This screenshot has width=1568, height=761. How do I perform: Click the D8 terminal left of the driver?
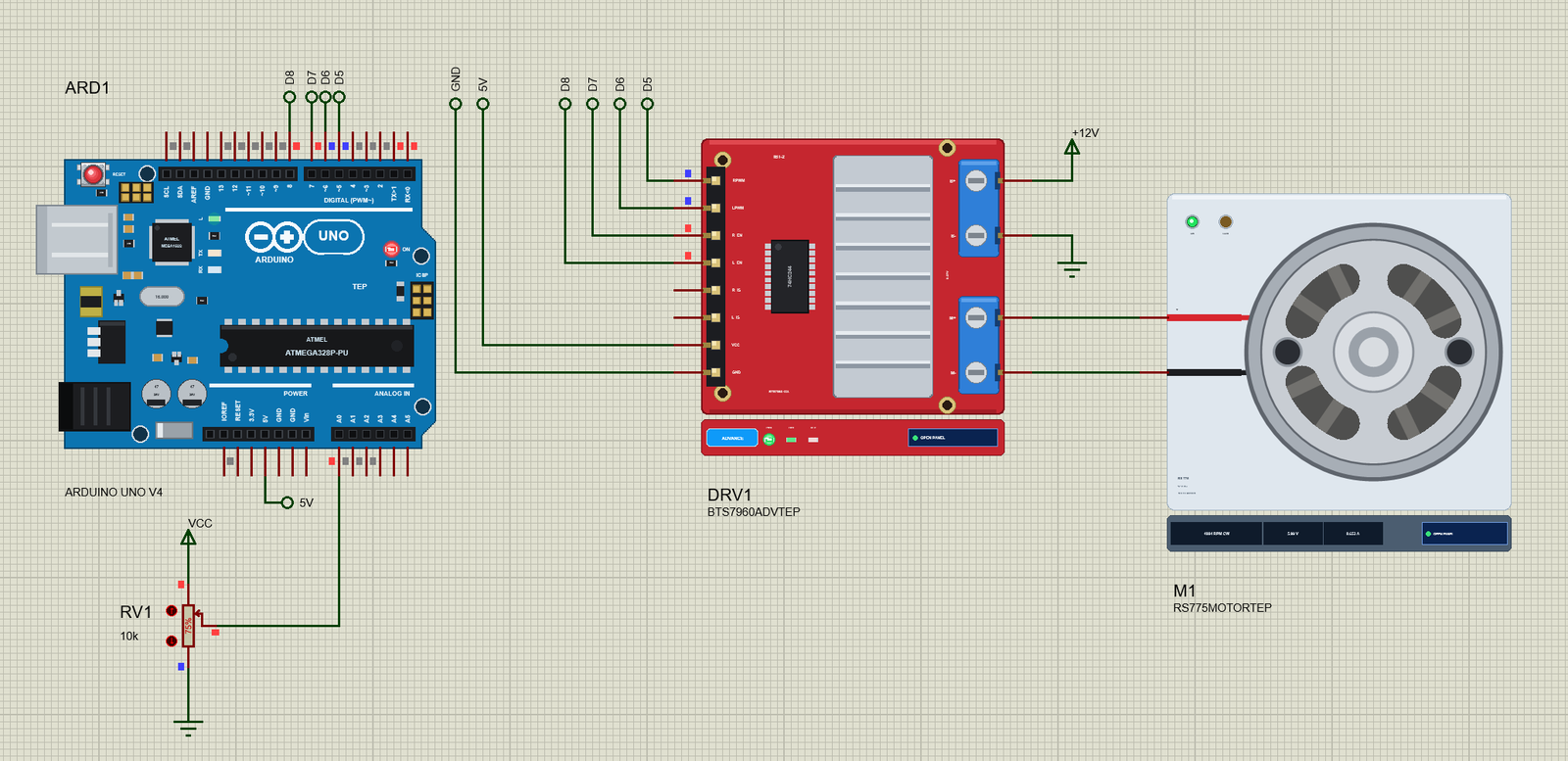pos(565,104)
